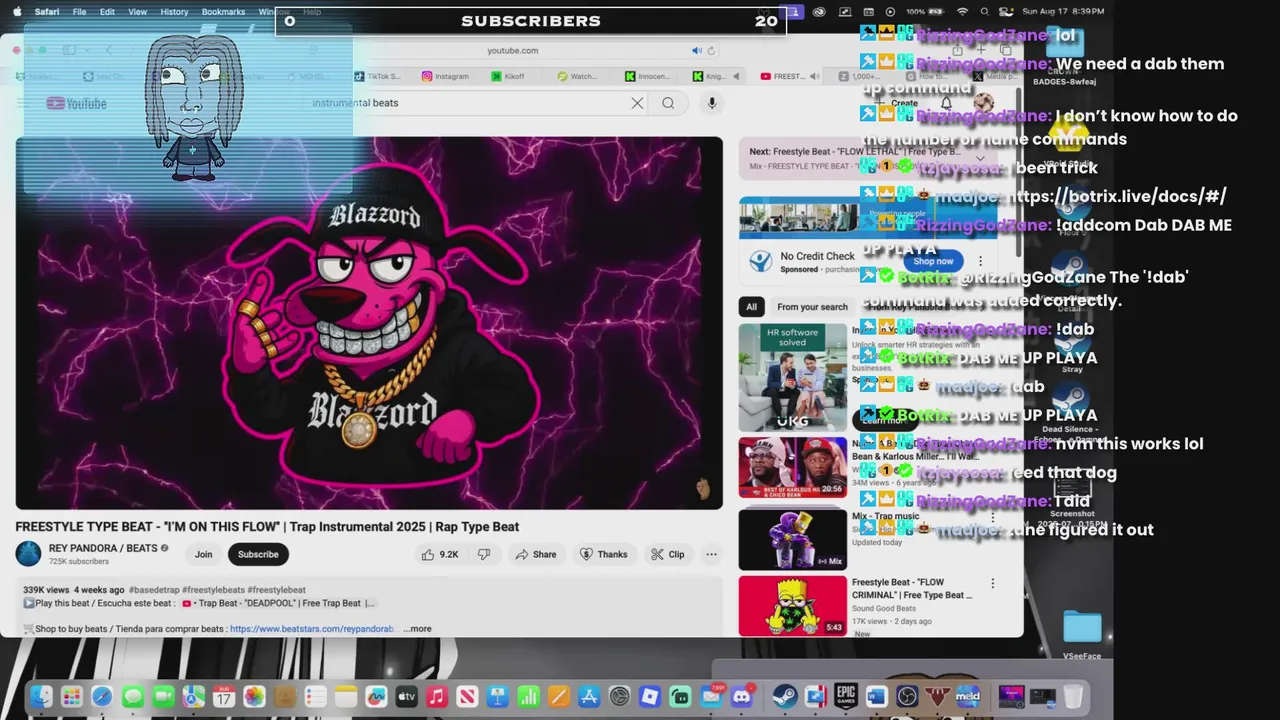The image size is (1280, 720).
Task: Open the Share dialog for the video
Action: coord(536,554)
